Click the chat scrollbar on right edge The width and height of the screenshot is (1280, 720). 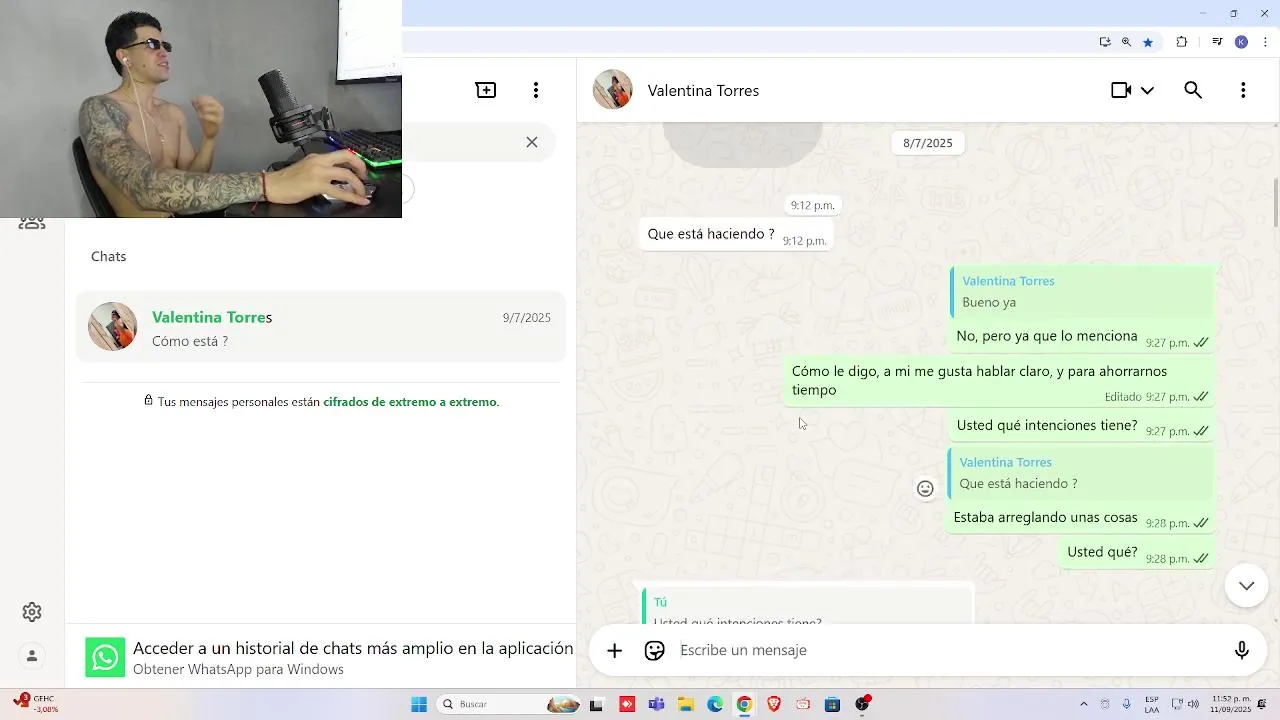click(x=1275, y=202)
